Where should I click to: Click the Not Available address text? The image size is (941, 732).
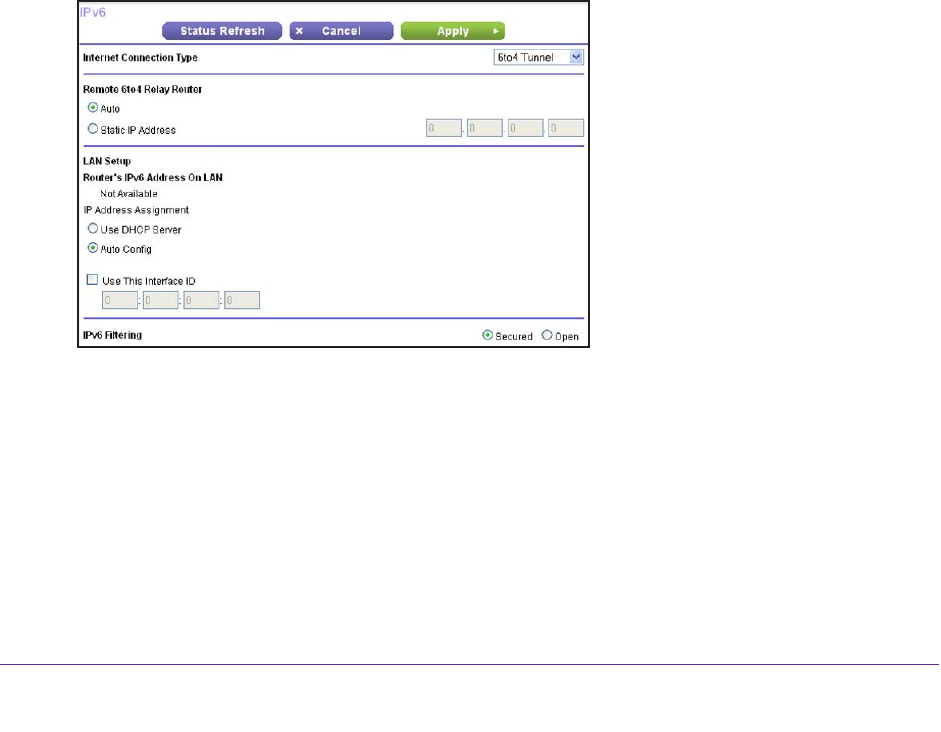[129, 194]
